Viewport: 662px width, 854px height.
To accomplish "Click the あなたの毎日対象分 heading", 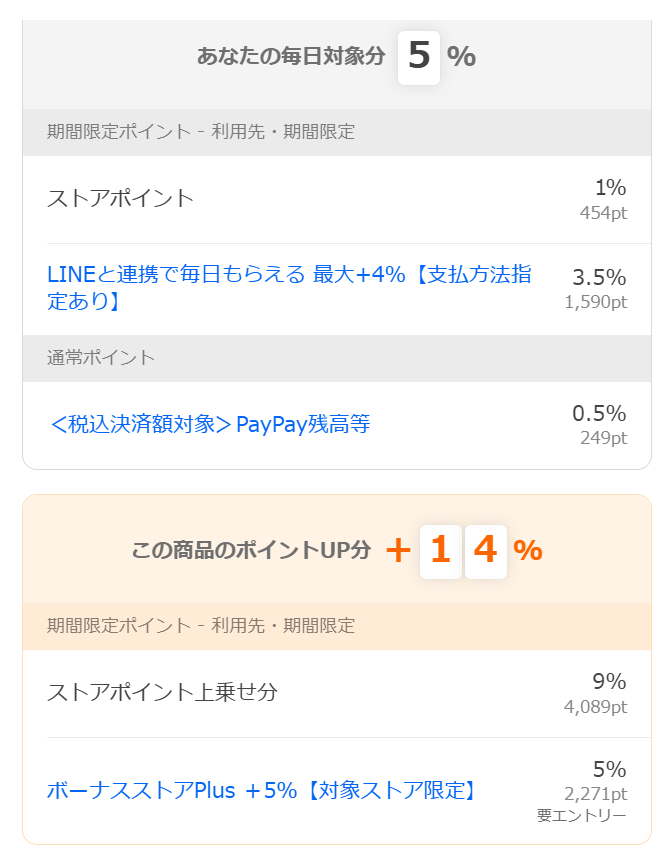I will tap(291, 56).
